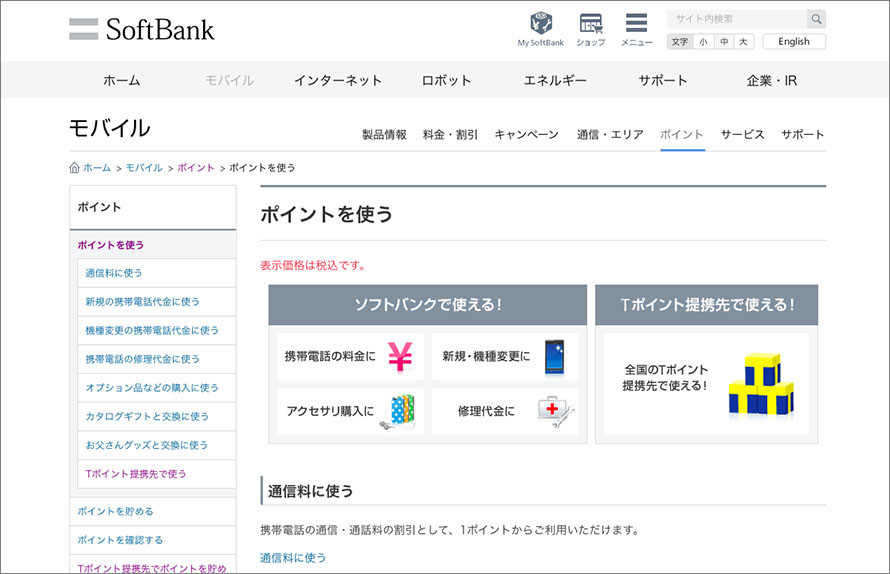Click ソフトバンクで使える！ panel header

427,305
